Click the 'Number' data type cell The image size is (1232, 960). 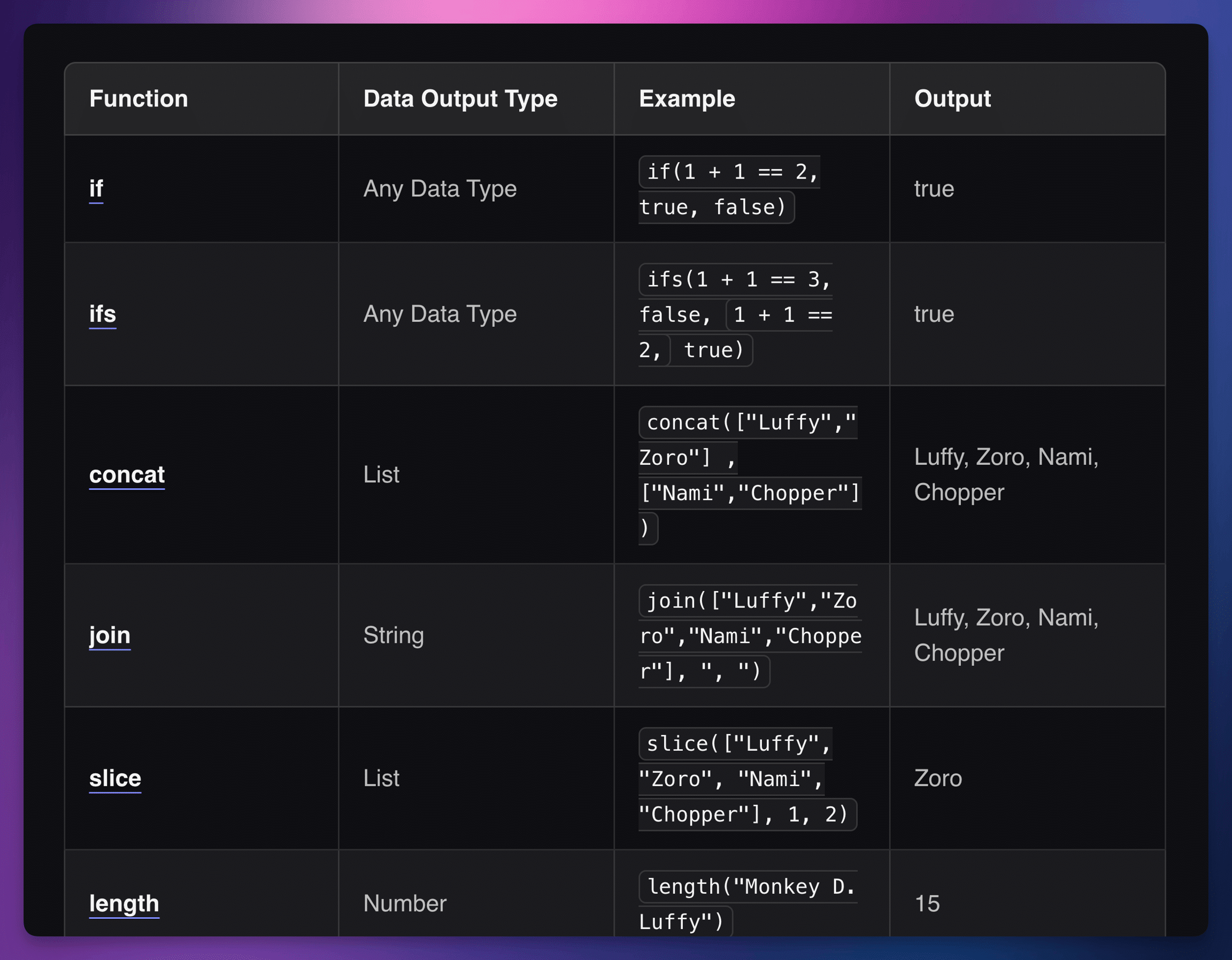pyautogui.click(x=404, y=903)
